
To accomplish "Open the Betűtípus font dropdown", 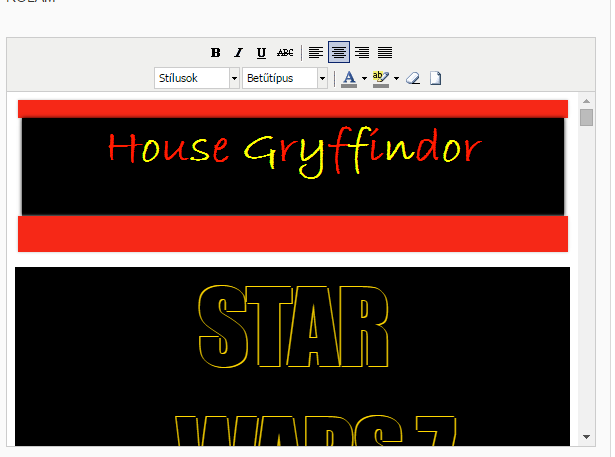I will coord(285,78).
